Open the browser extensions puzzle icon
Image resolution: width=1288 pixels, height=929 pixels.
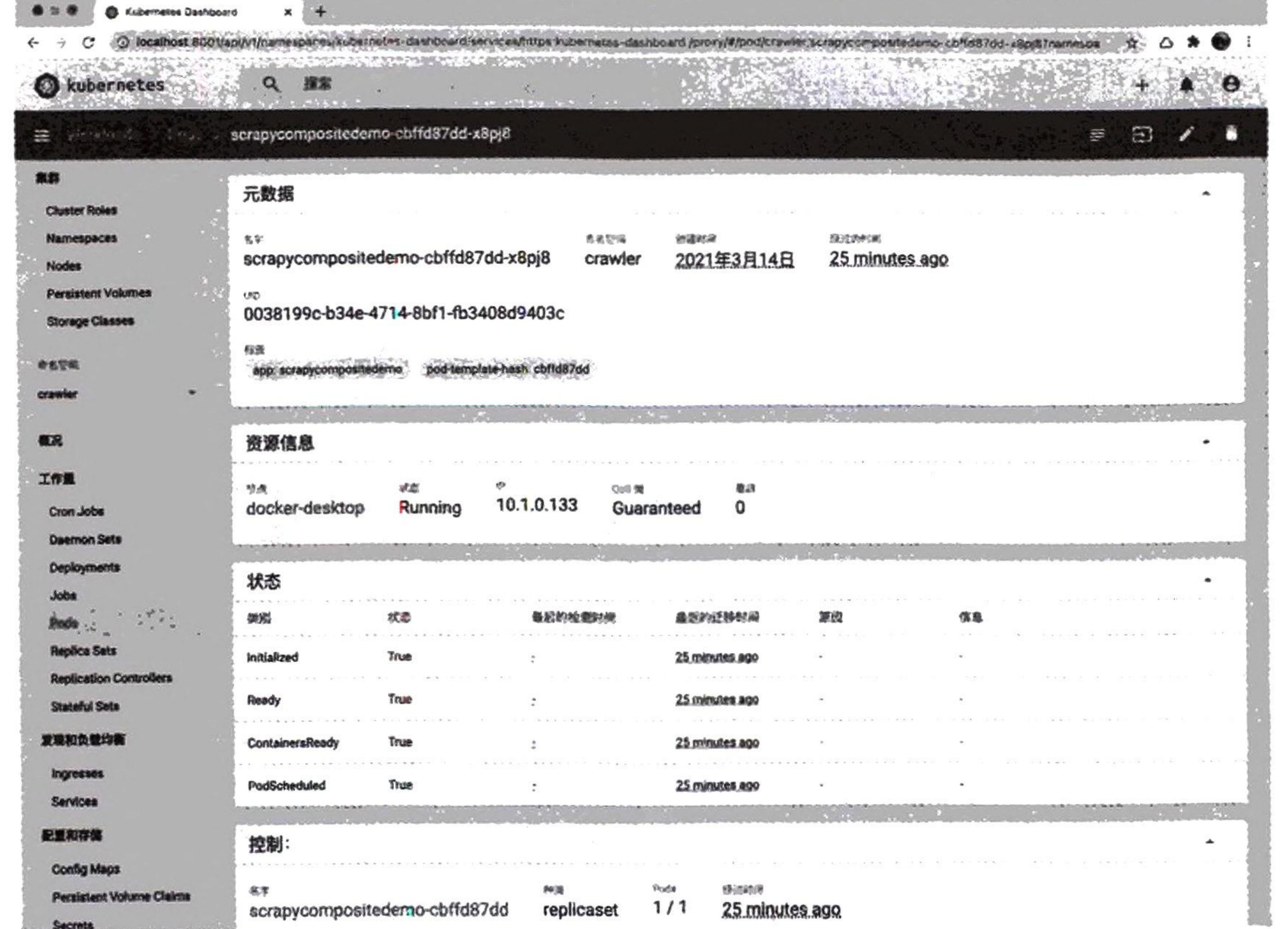pyautogui.click(x=1193, y=42)
